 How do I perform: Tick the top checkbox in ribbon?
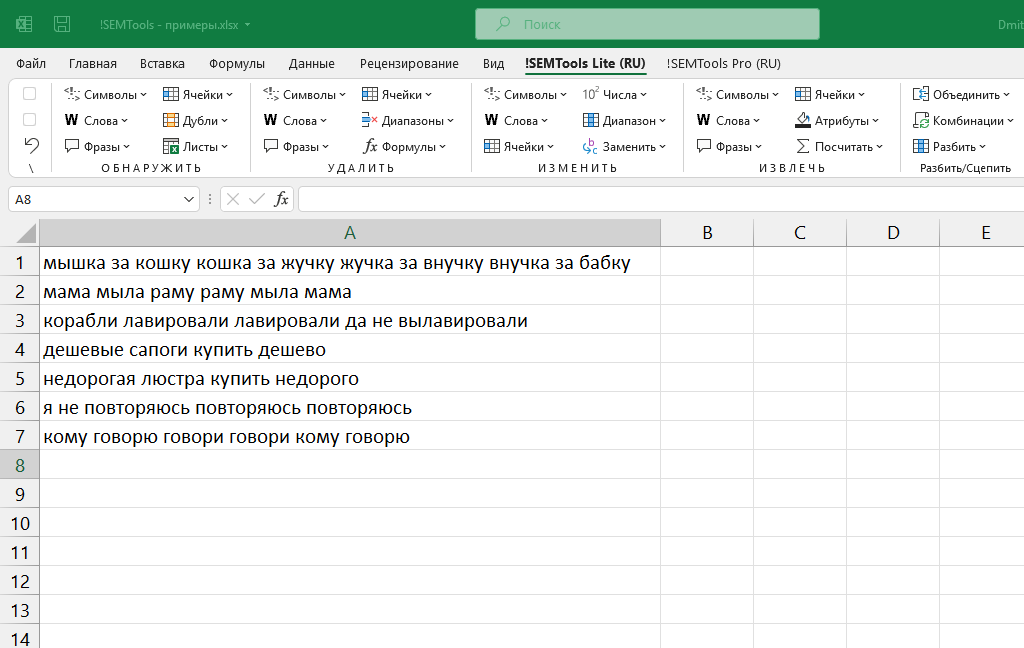point(29,94)
